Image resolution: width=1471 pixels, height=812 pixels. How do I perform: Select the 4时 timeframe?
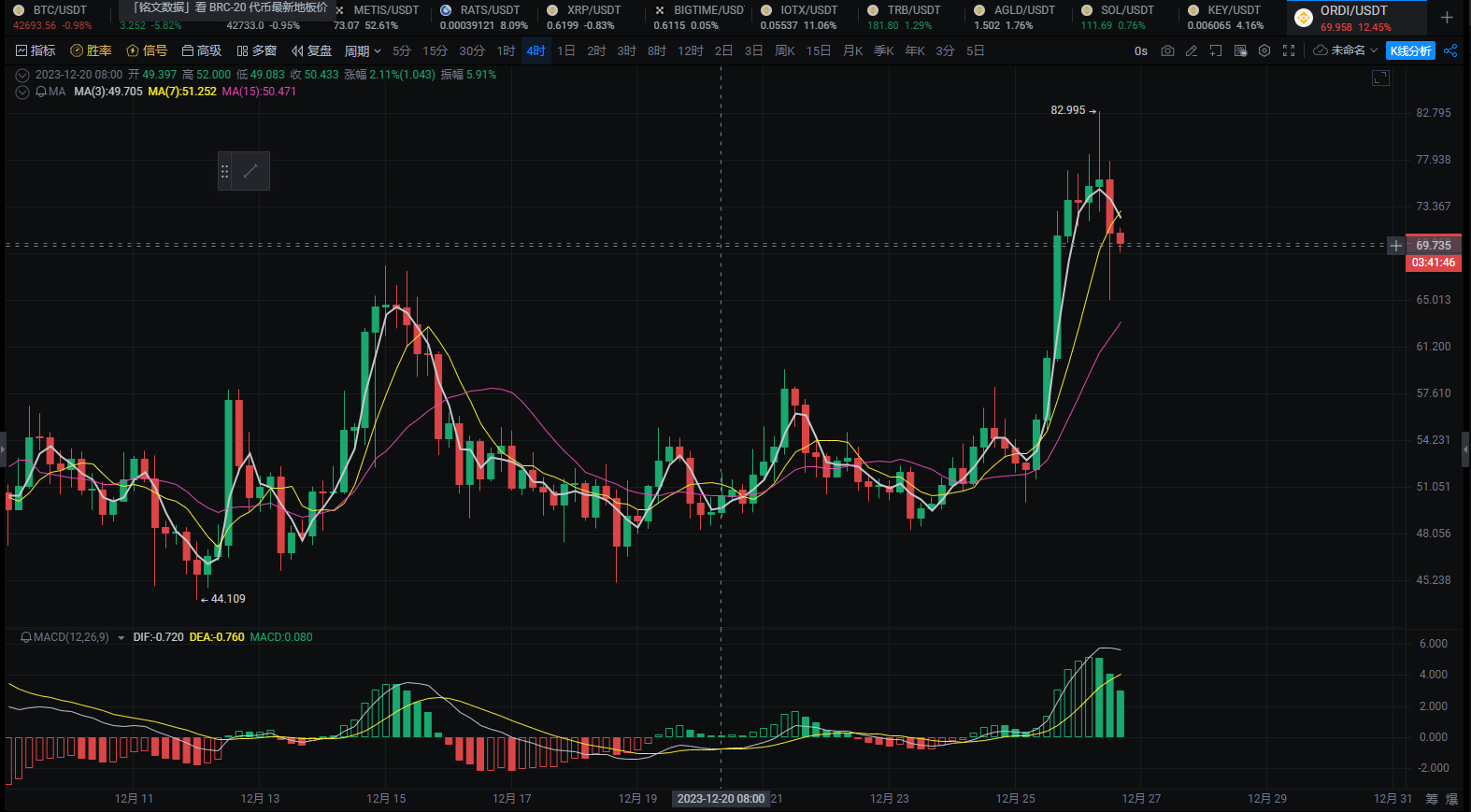click(x=536, y=50)
